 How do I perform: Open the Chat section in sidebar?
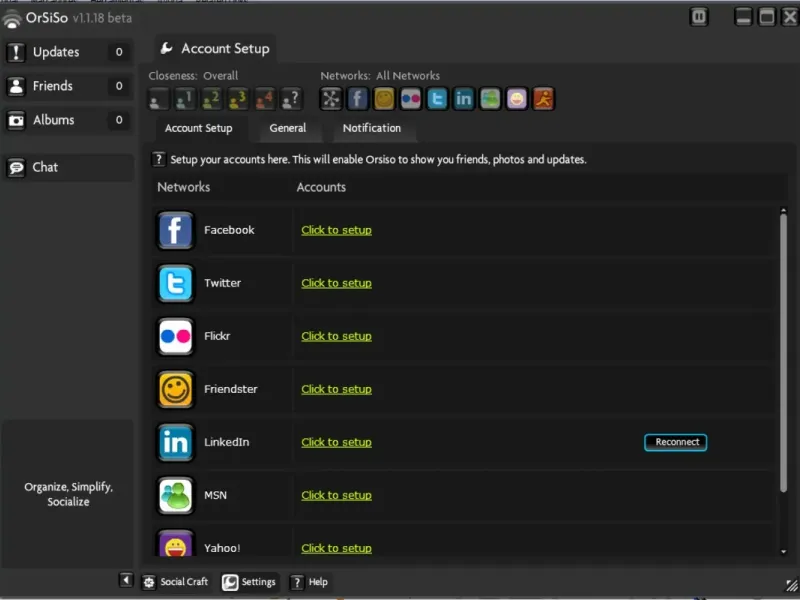[68, 167]
